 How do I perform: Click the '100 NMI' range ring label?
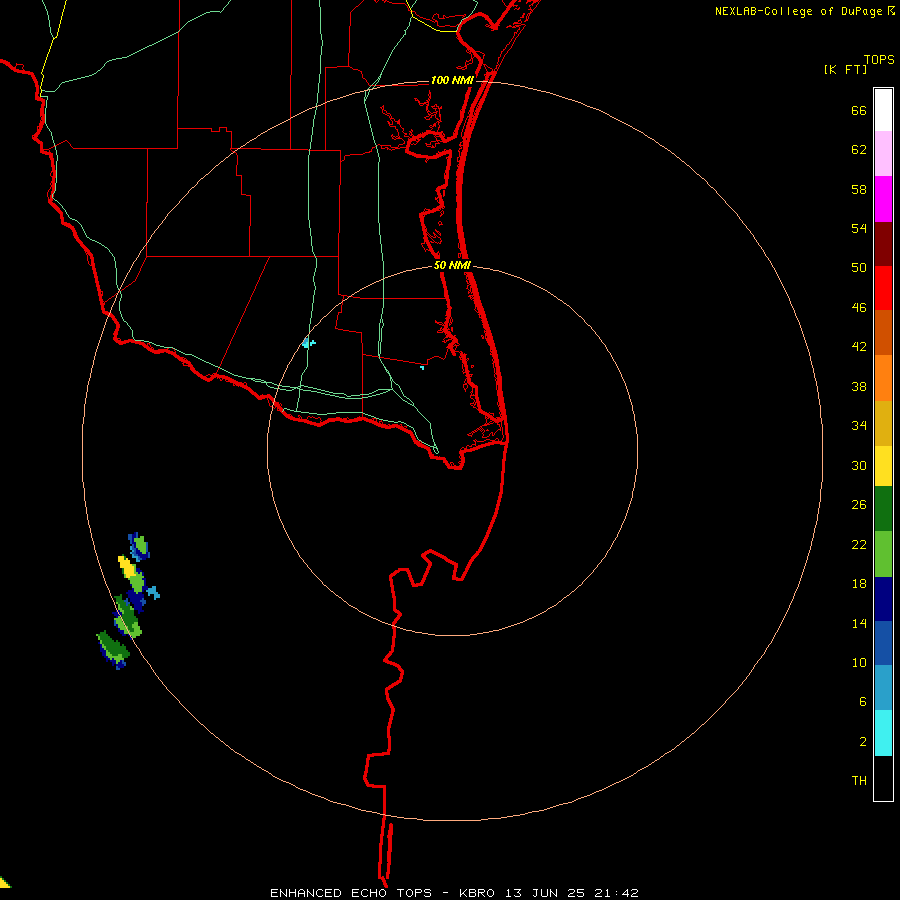point(452,80)
